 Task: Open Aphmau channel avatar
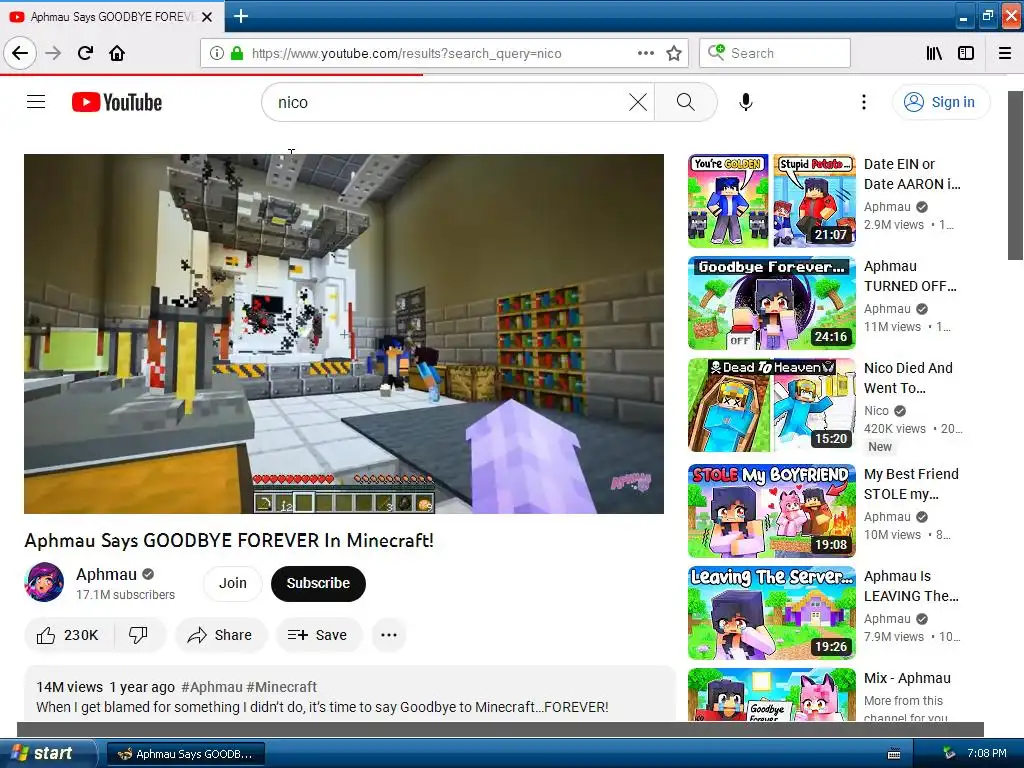44,582
